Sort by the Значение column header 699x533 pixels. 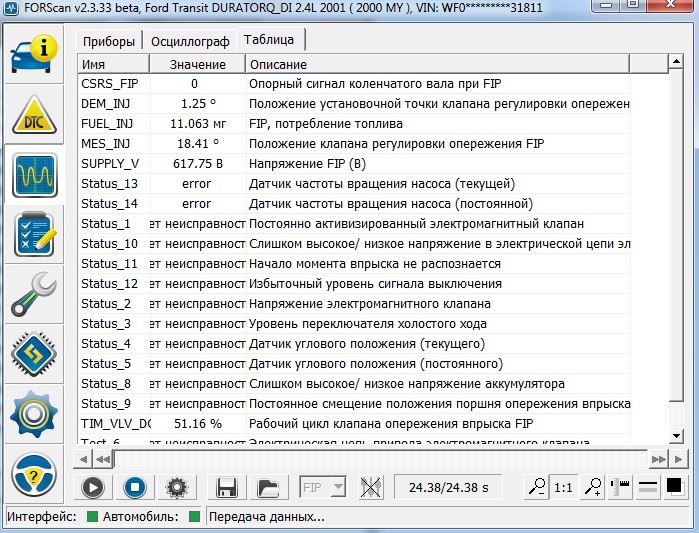click(197, 64)
